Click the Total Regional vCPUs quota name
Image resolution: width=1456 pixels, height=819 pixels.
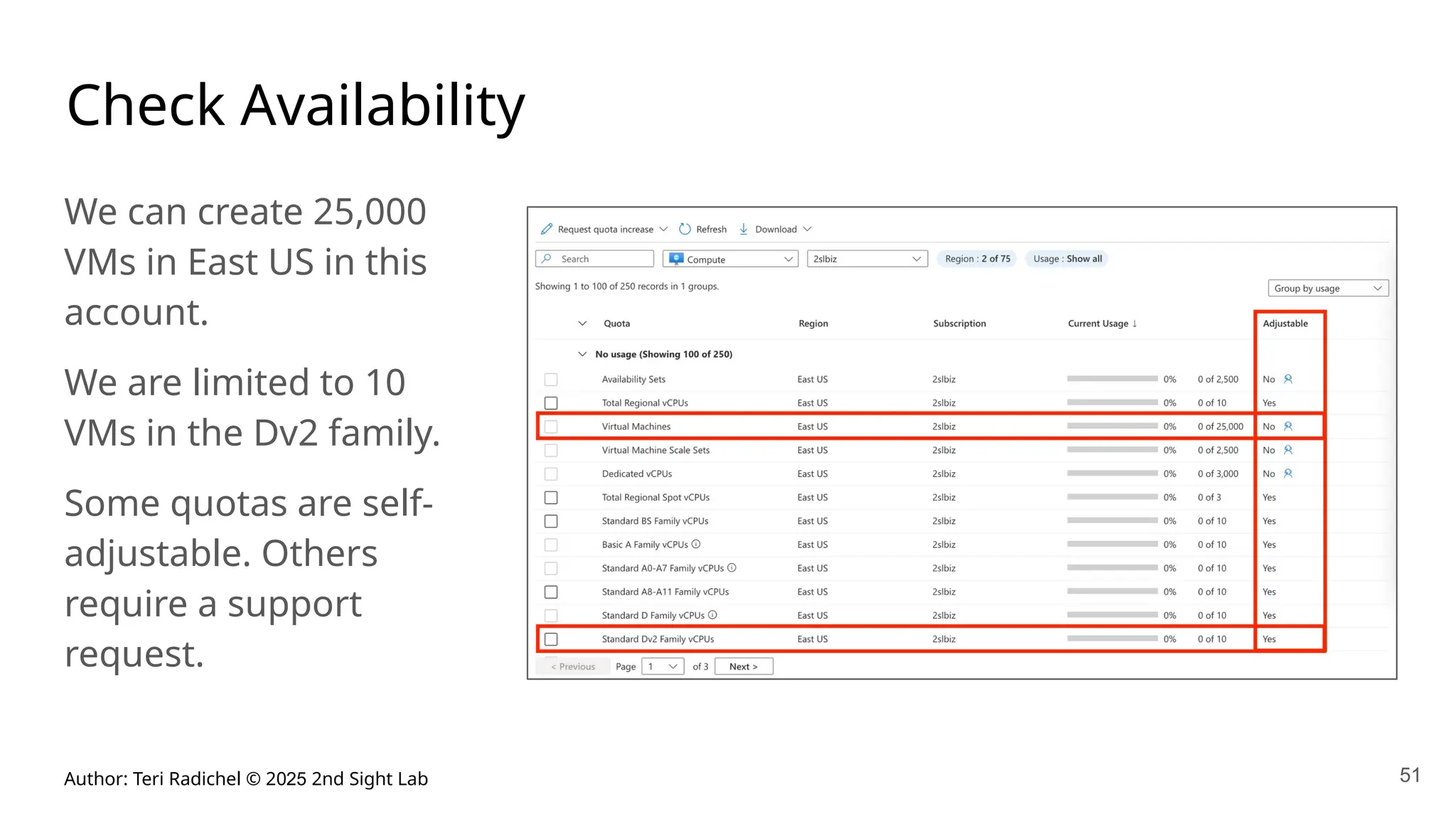point(645,403)
